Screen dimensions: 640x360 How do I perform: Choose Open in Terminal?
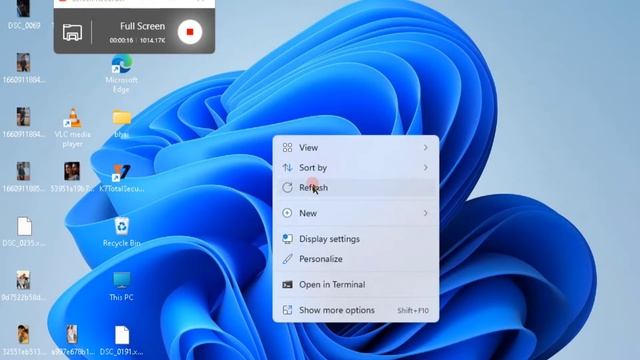click(356, 284)
